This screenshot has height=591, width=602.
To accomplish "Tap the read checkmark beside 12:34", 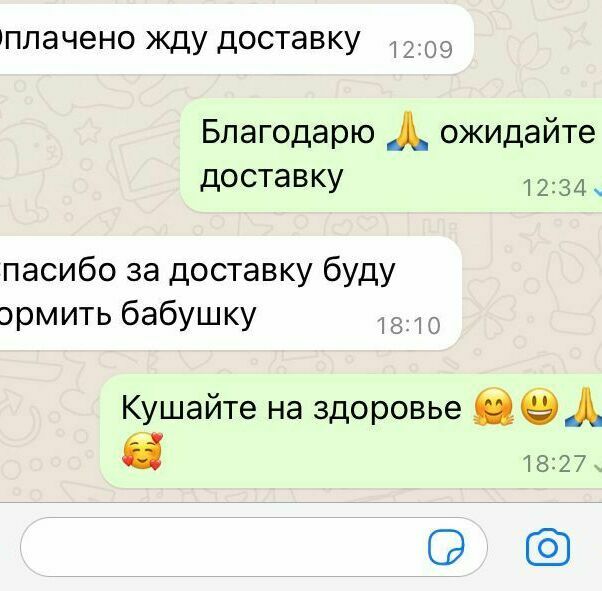I will click(x=597, y=190).
